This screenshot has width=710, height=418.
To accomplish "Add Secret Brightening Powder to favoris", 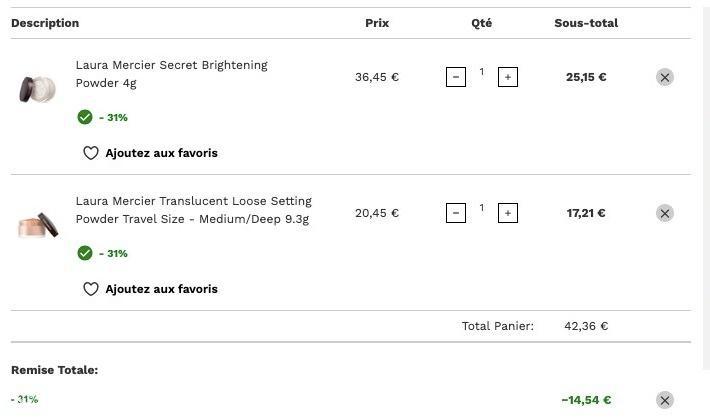I will [x=161, y=153].
